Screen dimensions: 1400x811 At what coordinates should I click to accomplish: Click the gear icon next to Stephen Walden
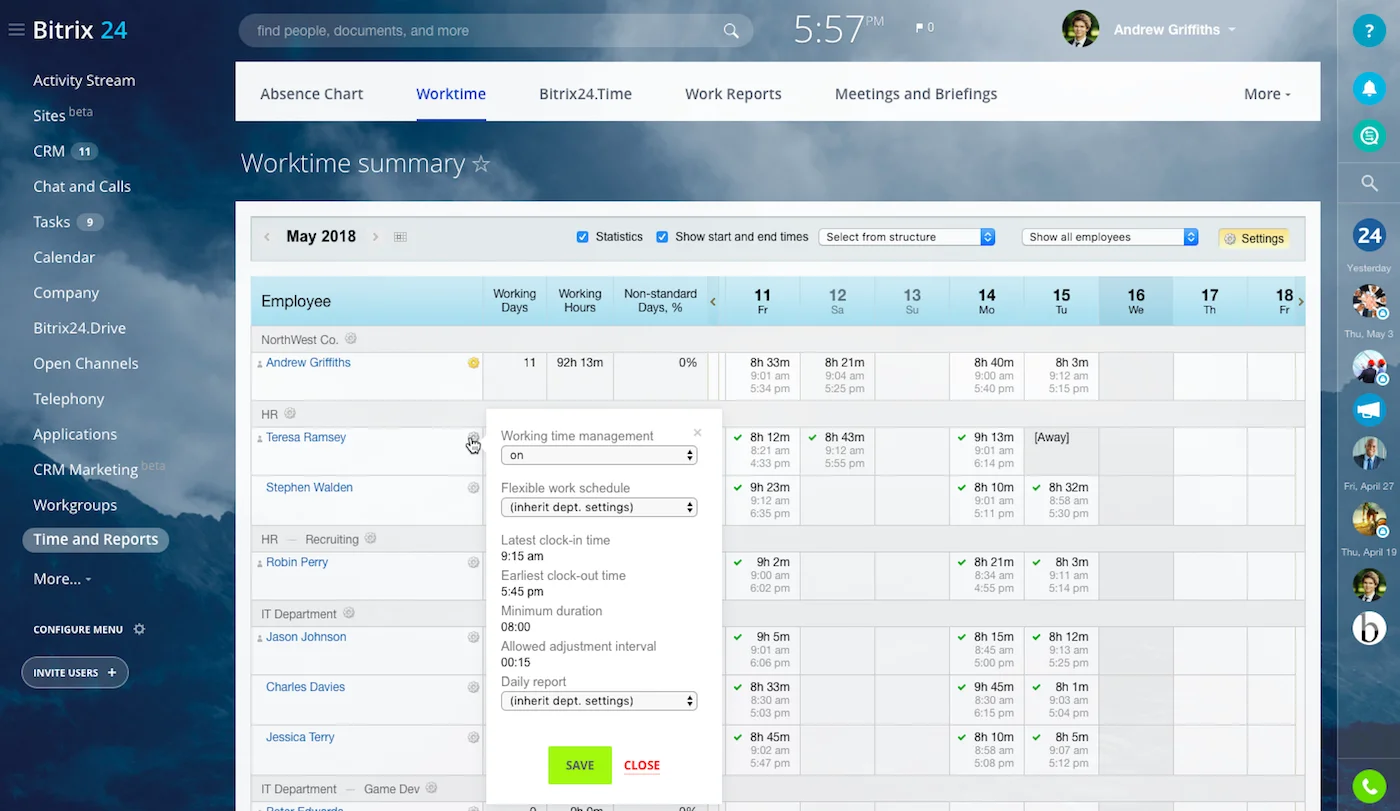click(473, 488)
